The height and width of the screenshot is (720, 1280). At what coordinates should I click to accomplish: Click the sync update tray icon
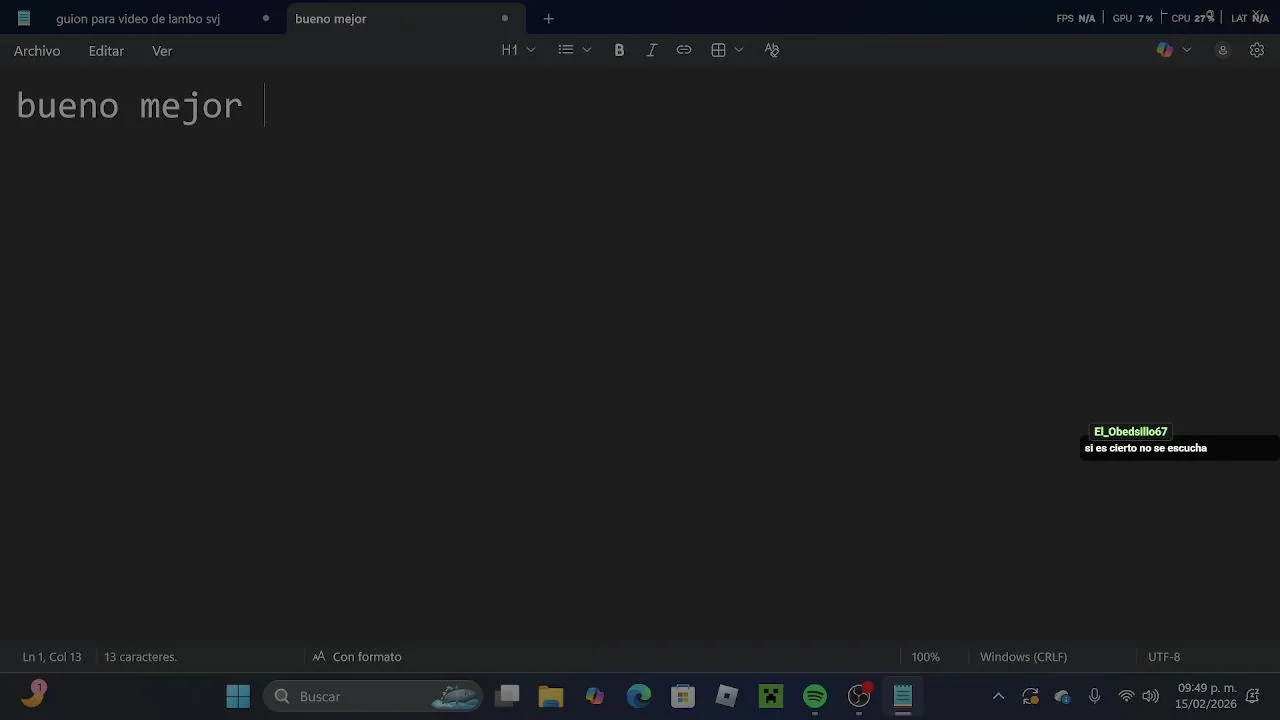coord(1030,696)
